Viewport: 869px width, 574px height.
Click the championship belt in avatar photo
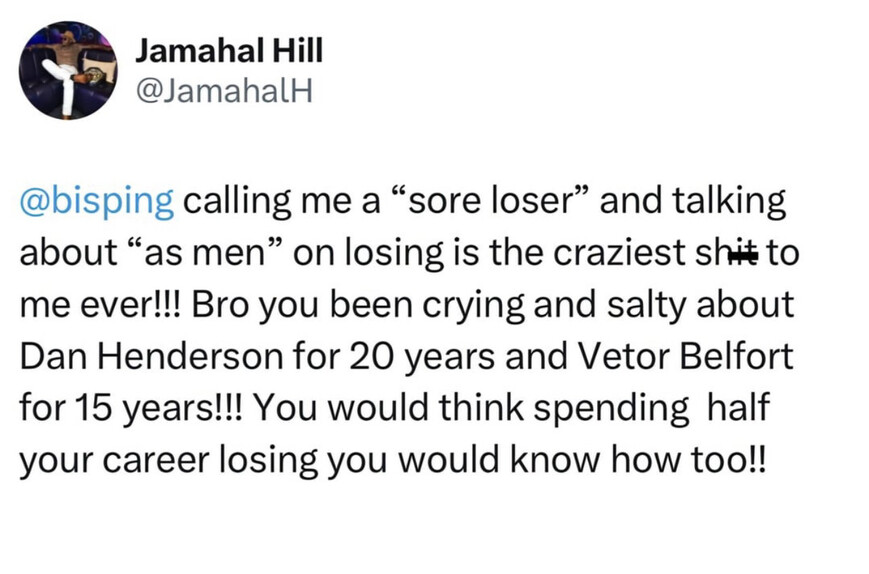(93, 76)
